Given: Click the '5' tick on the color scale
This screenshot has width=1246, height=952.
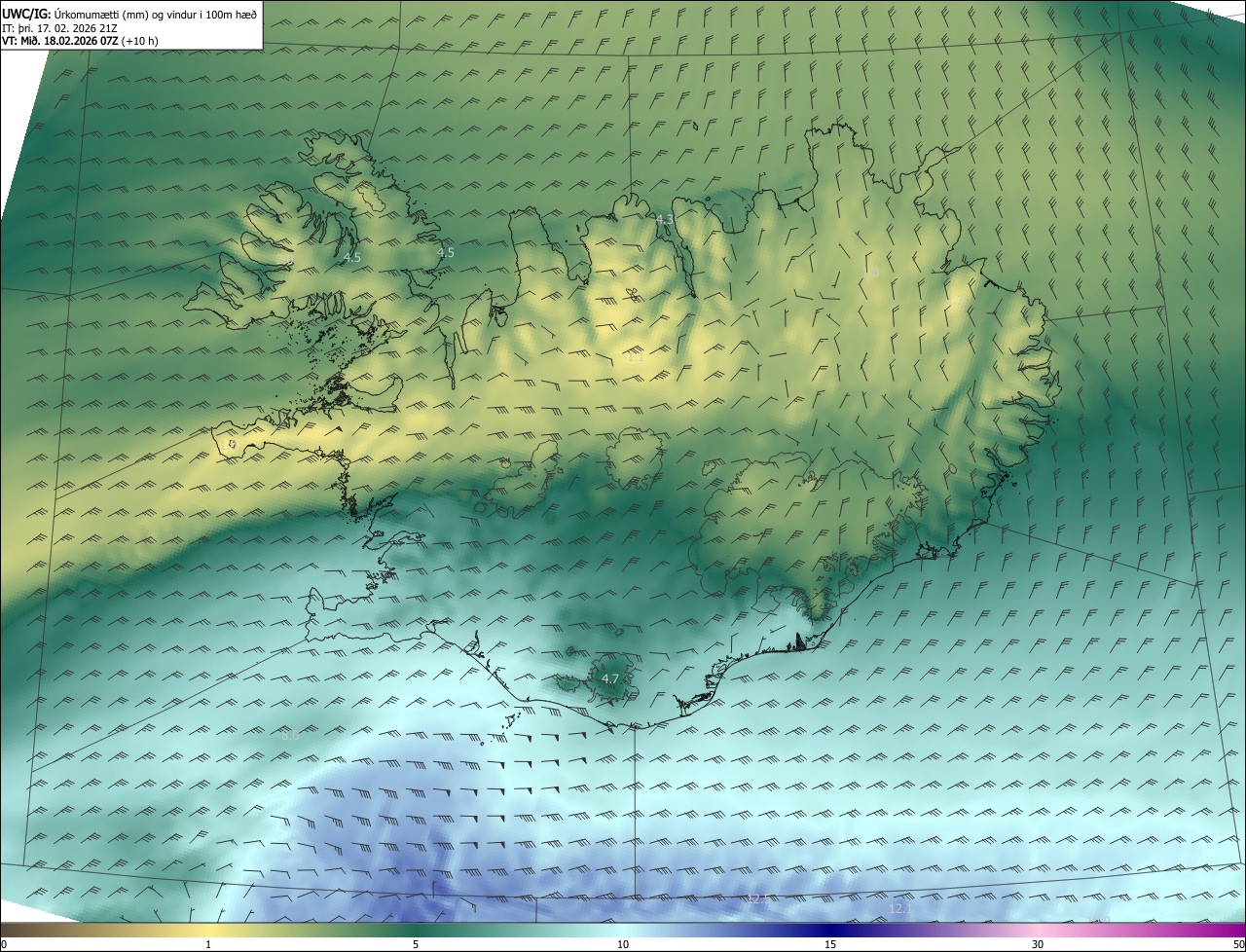Looking at the screenshot, I should coord(416,944).
